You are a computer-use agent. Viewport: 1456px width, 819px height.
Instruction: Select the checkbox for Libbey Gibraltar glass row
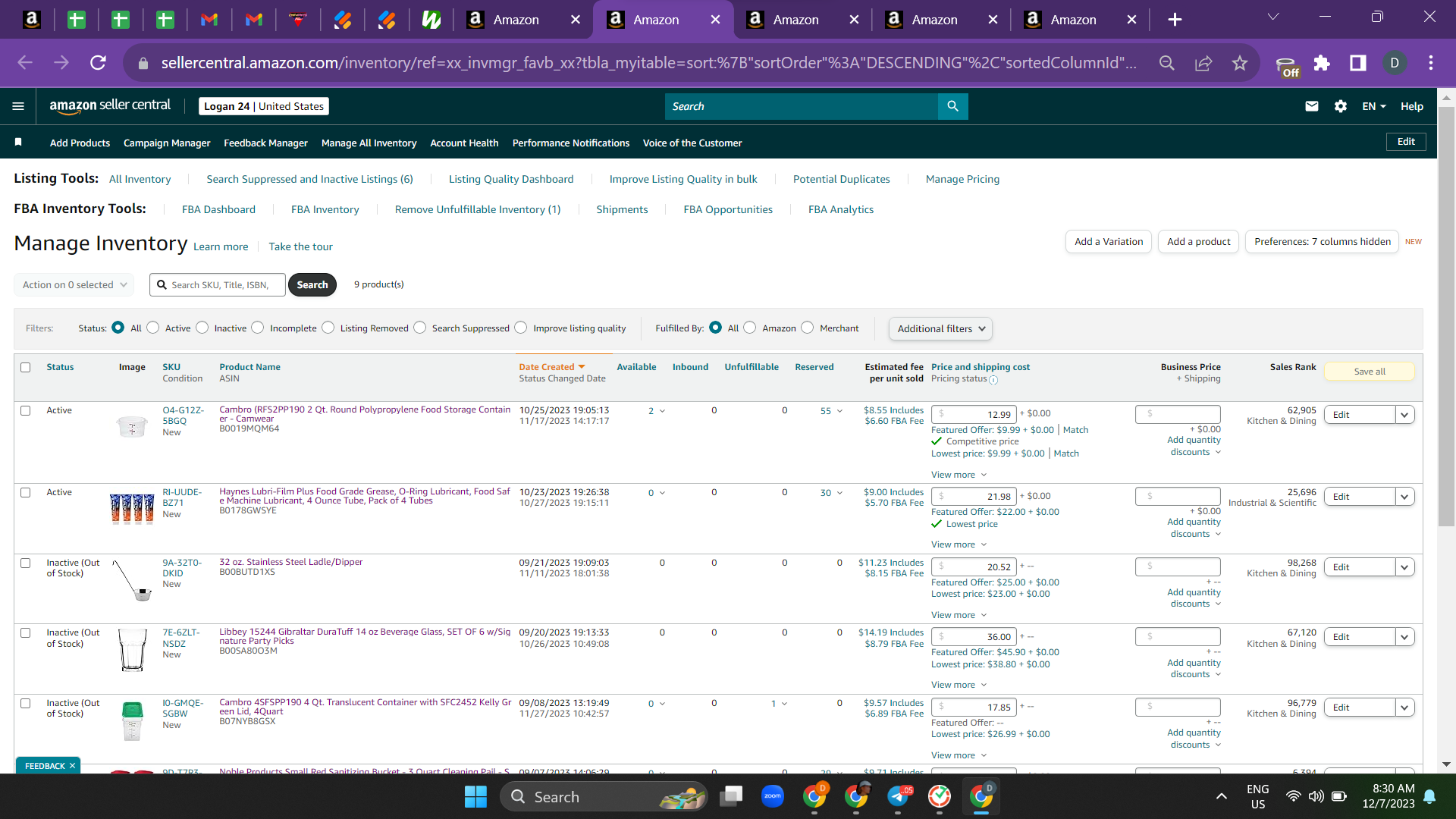[x=26, y=632]
